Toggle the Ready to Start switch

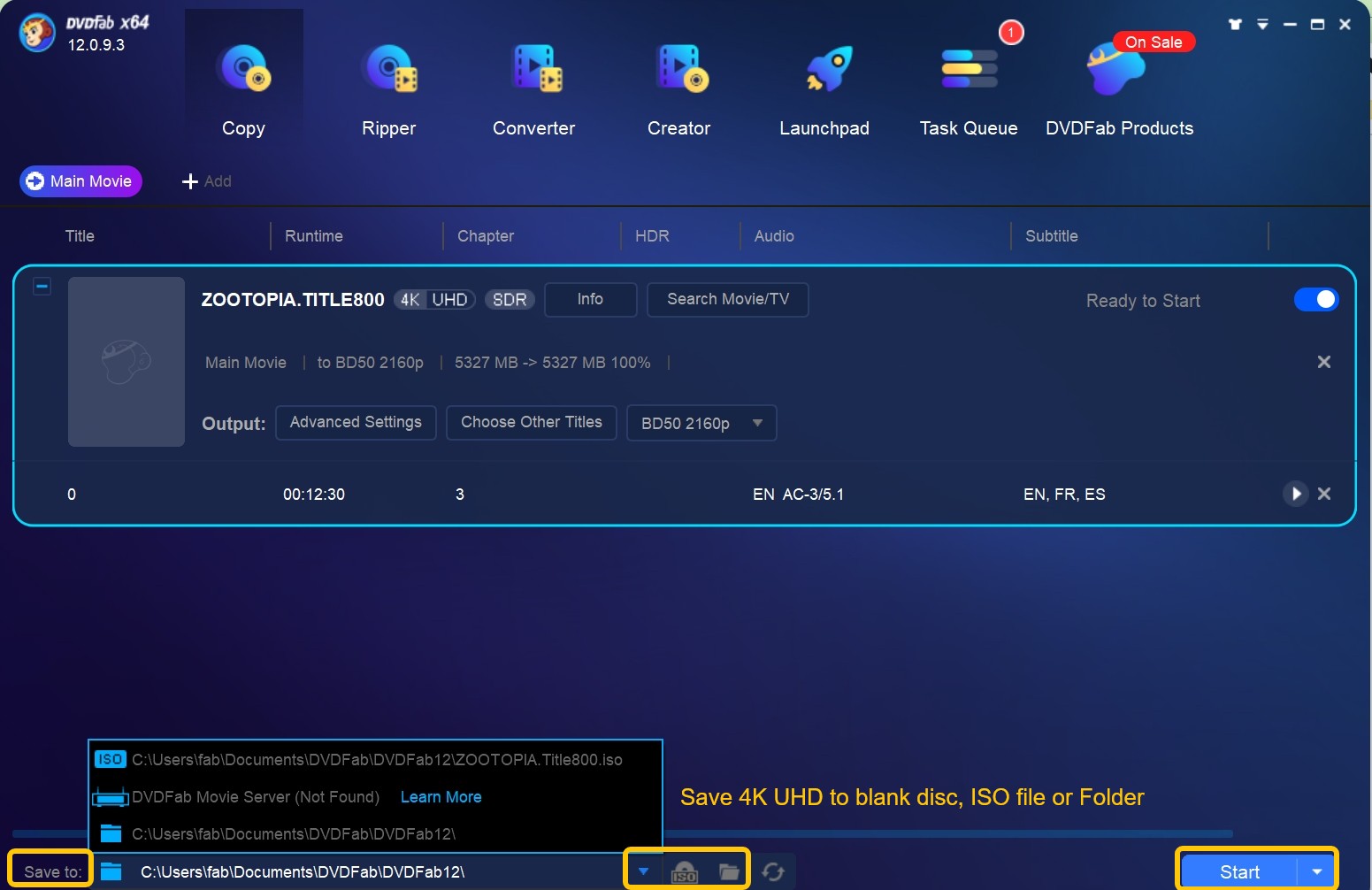[1316, 300]
